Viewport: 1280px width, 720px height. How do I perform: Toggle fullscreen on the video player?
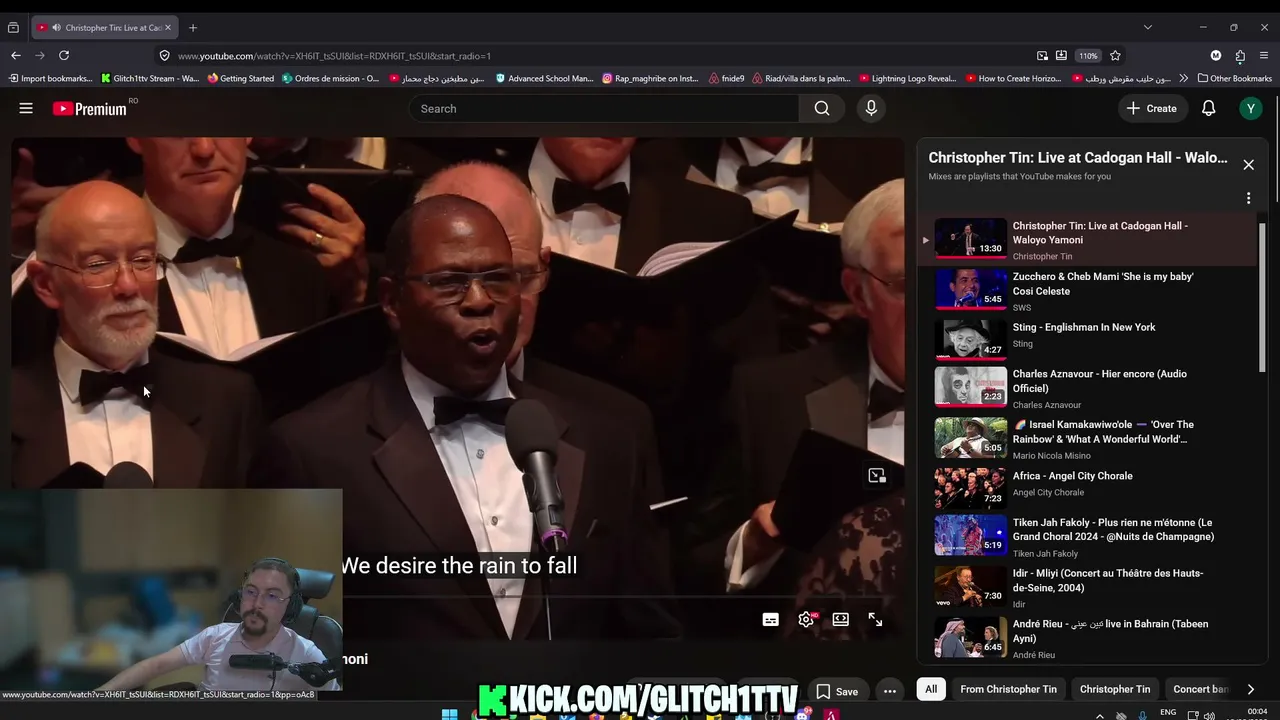(875, 620)
